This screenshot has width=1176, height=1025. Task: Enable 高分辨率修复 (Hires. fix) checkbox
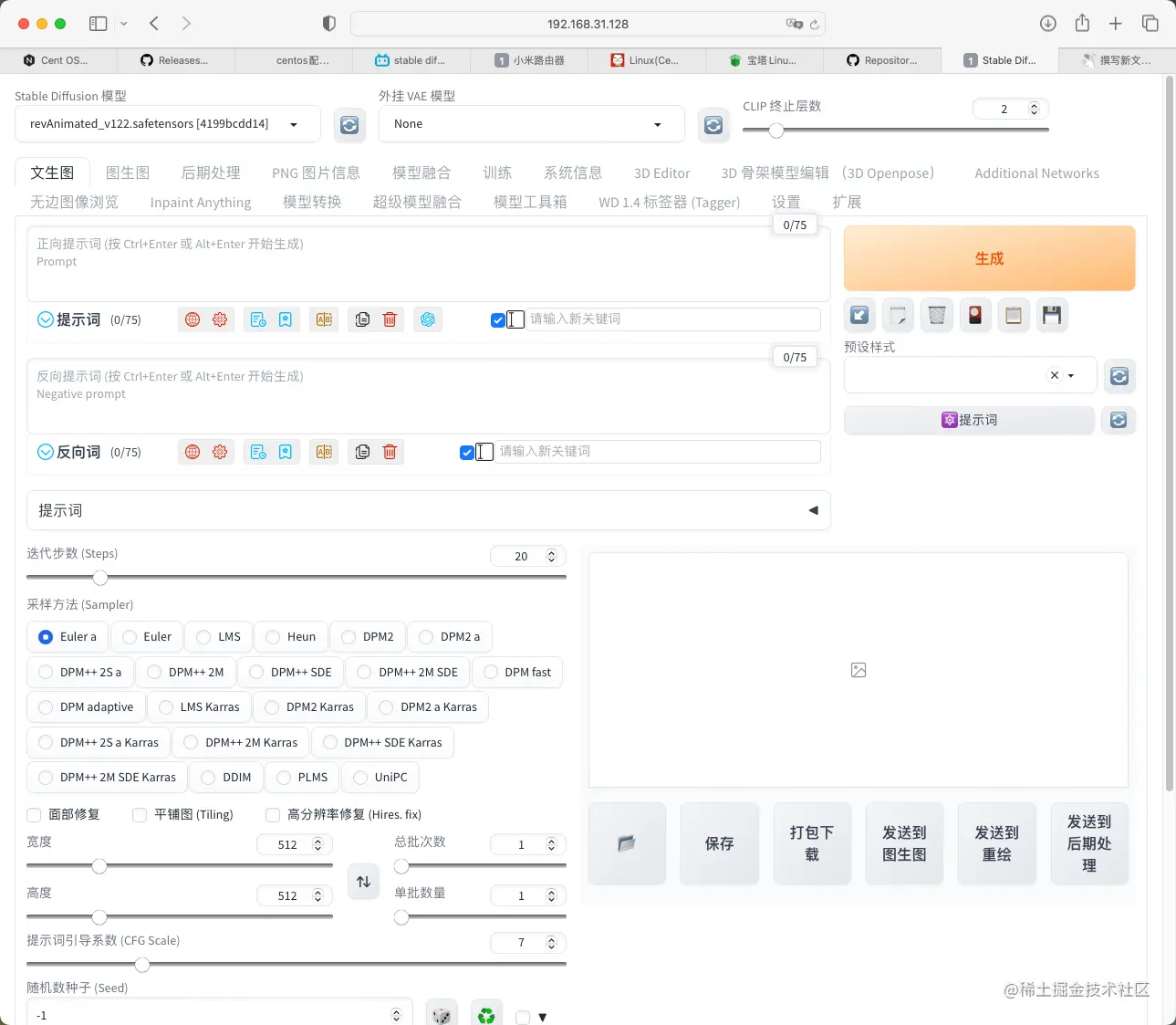tap(272, 815)
